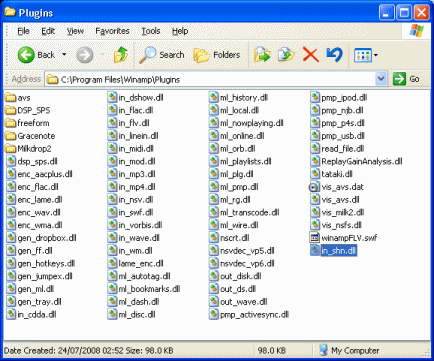Select the pmp_ipod.dll file icon
Image resolution: width=434 pixels, height=361 pixels.
(315, 98)
